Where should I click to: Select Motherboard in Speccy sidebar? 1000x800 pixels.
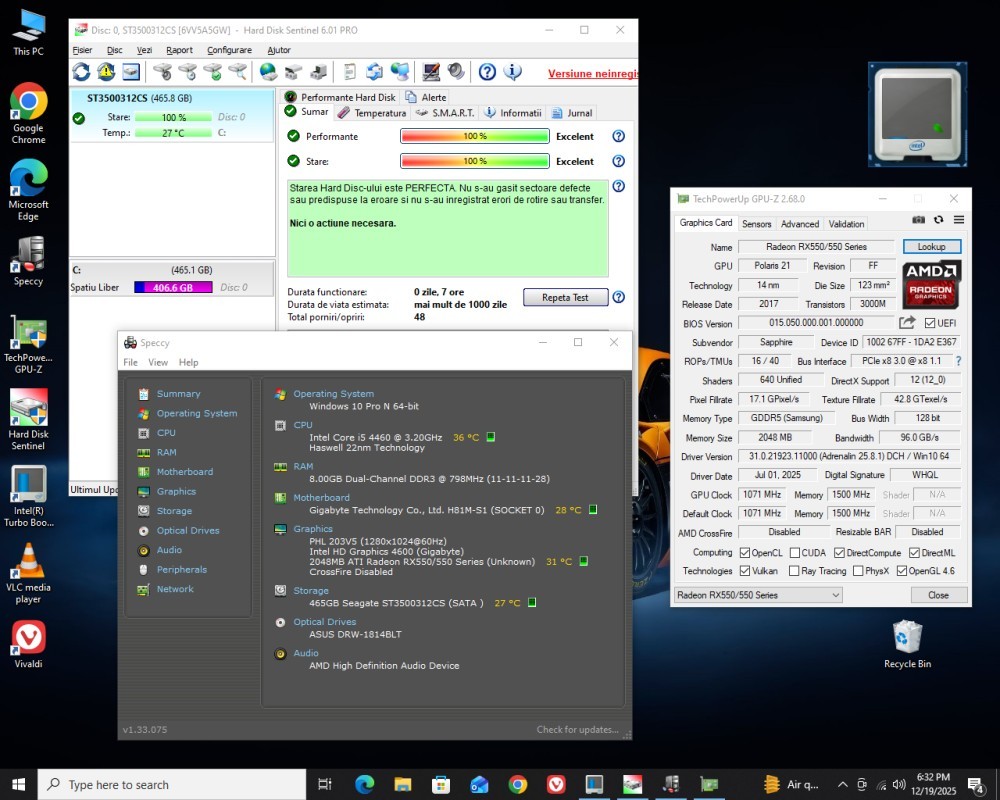click(x=184, y=472)
